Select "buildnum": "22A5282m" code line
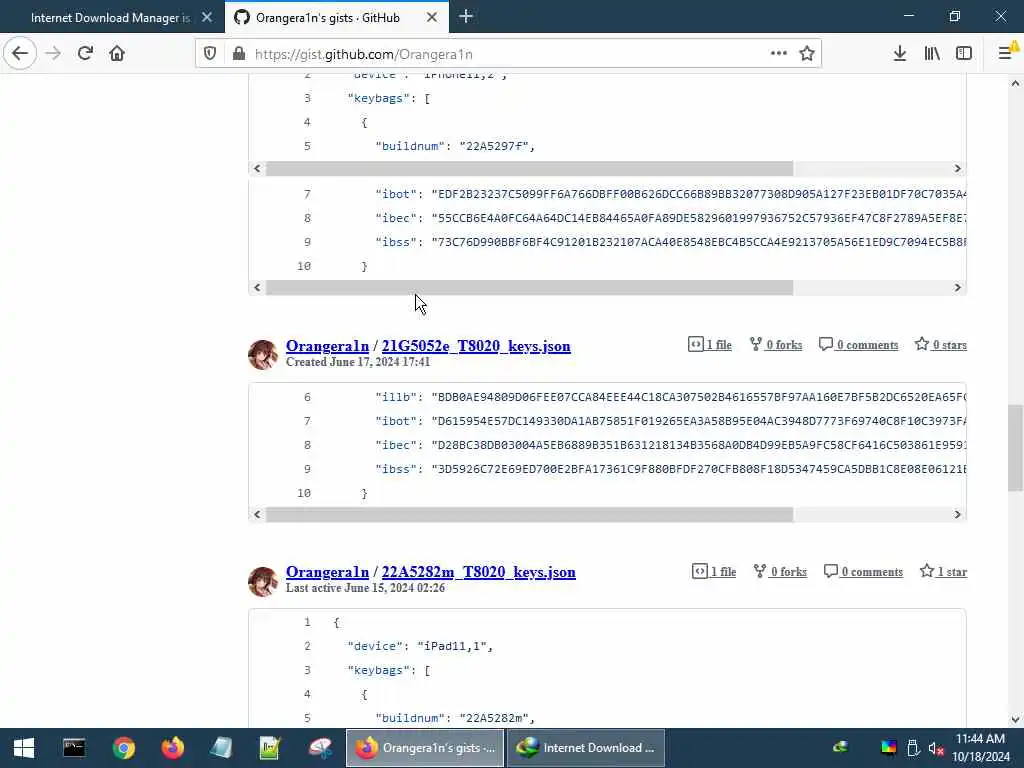1024x768 pixels. (x=455, y=718)
